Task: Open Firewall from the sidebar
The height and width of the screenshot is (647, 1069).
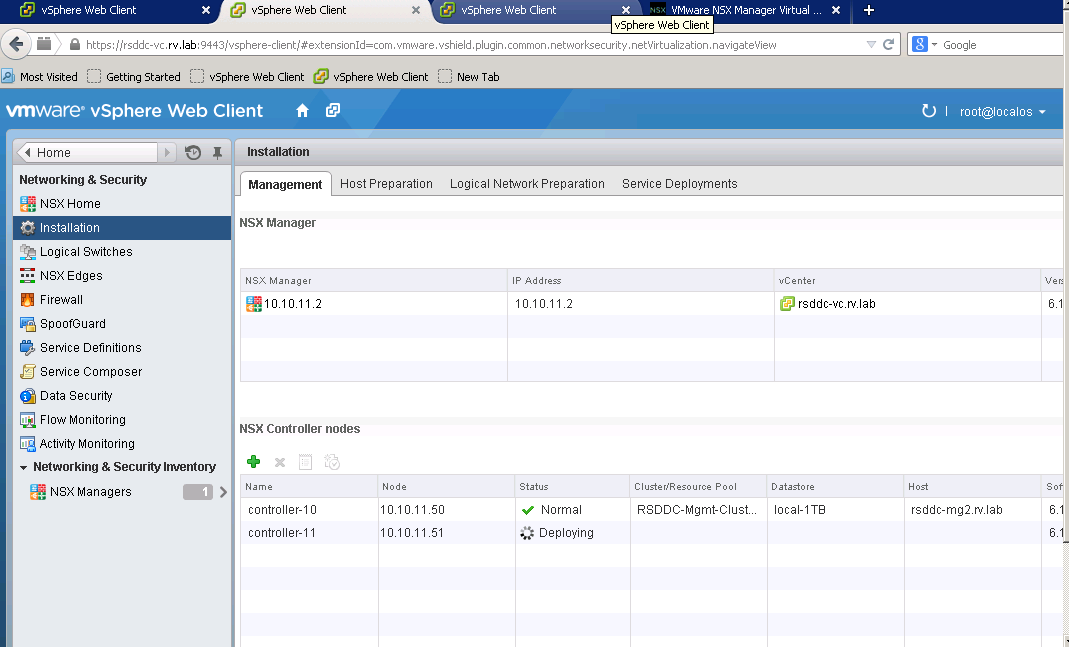Action: tap(61, 300)
